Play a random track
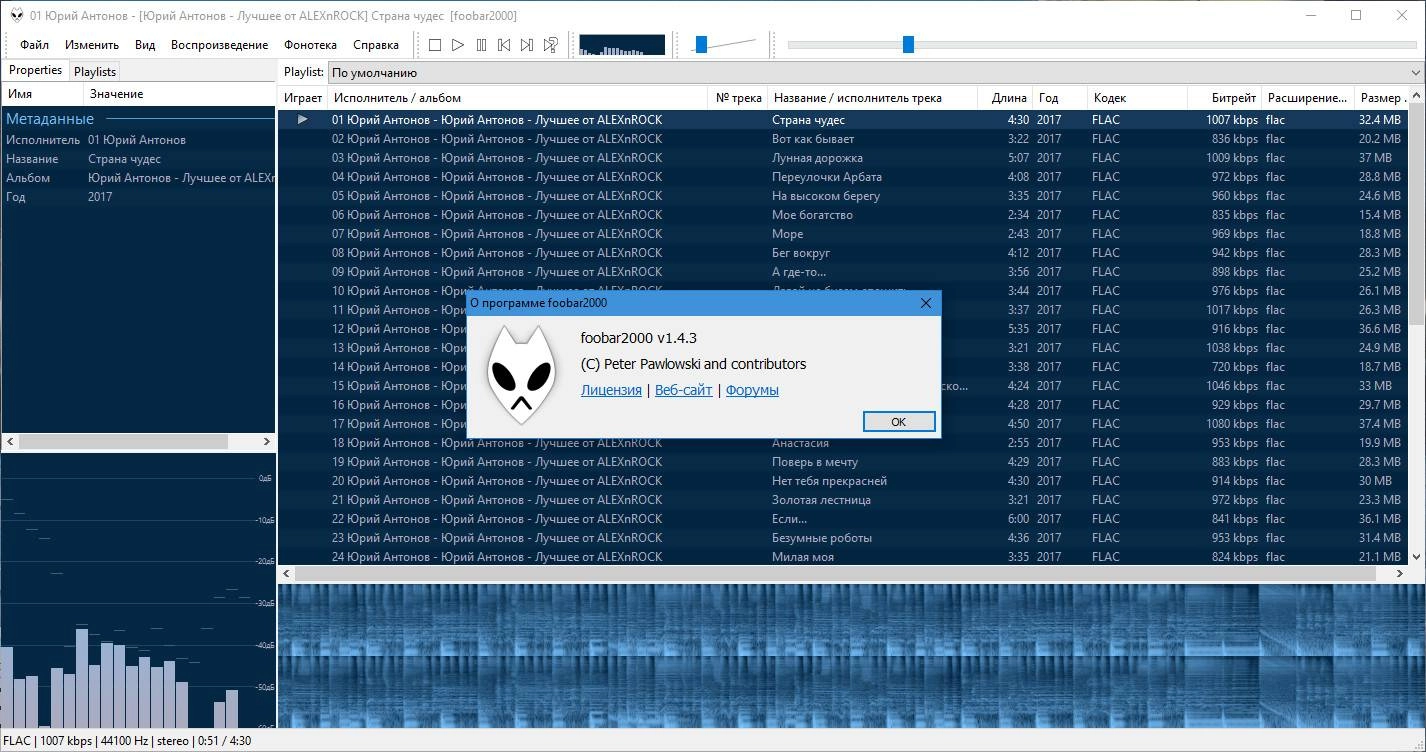This screenshot has width=1426, height=752. (x=550, y=45)
